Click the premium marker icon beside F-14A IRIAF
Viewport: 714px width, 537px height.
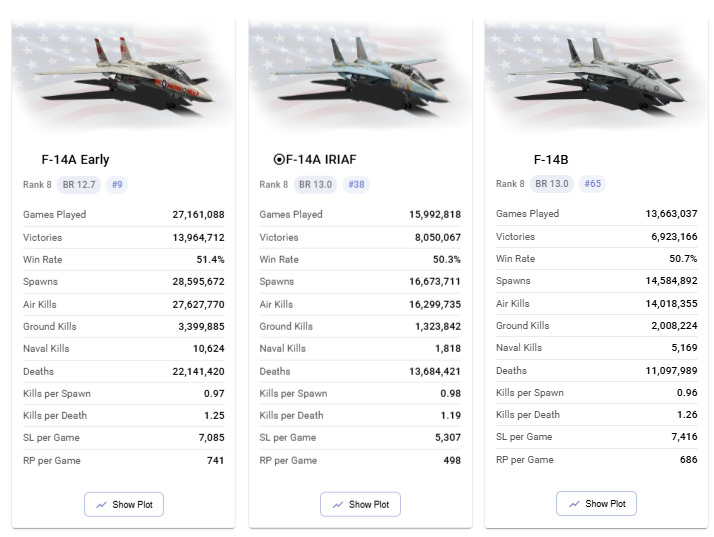pyautogui.click(x=279, y=159)
